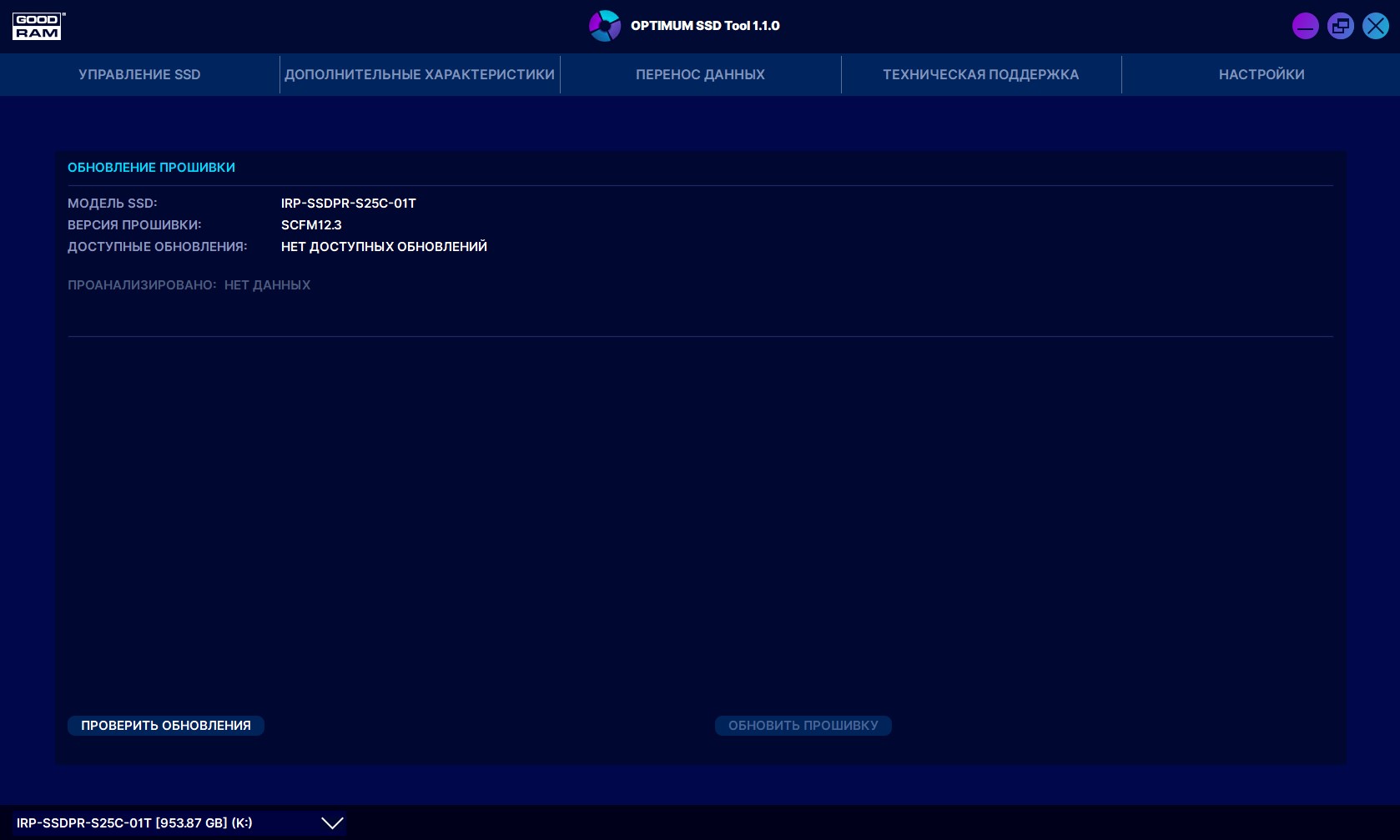Click the Нет доступных обновлений status text
This screenshot has width=1400, height=840.
(x=384, y=247)
